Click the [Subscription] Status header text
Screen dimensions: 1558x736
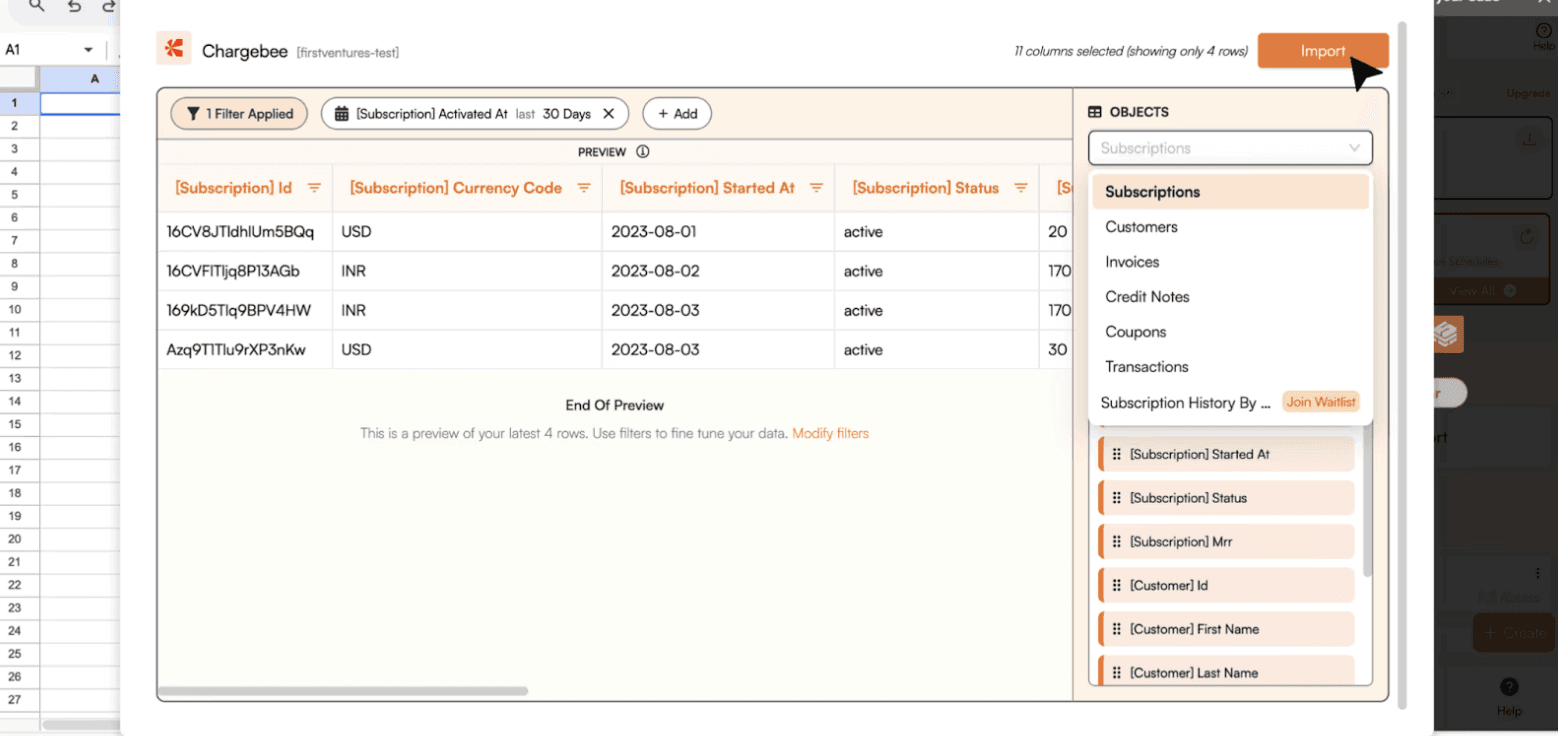(925, 188)
